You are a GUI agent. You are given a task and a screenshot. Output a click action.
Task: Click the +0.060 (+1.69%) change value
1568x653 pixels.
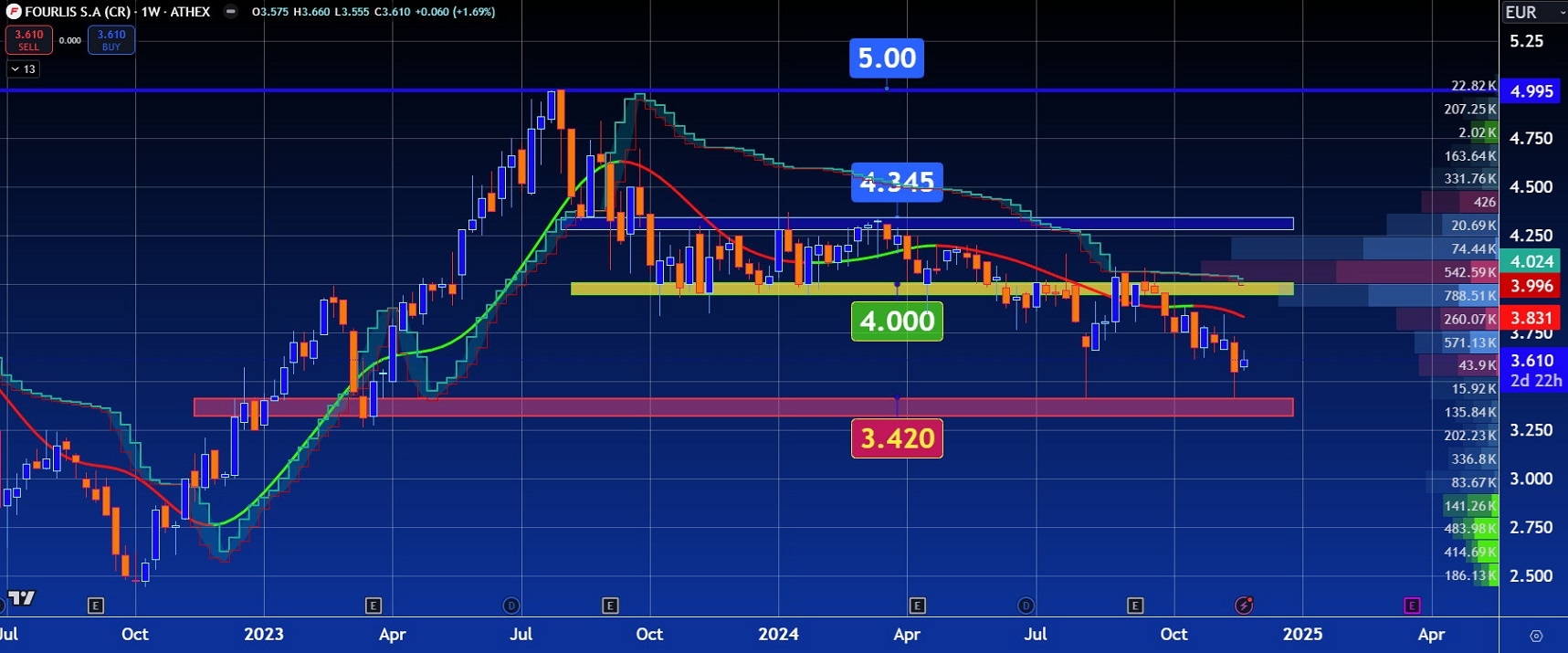coord(454,12)
